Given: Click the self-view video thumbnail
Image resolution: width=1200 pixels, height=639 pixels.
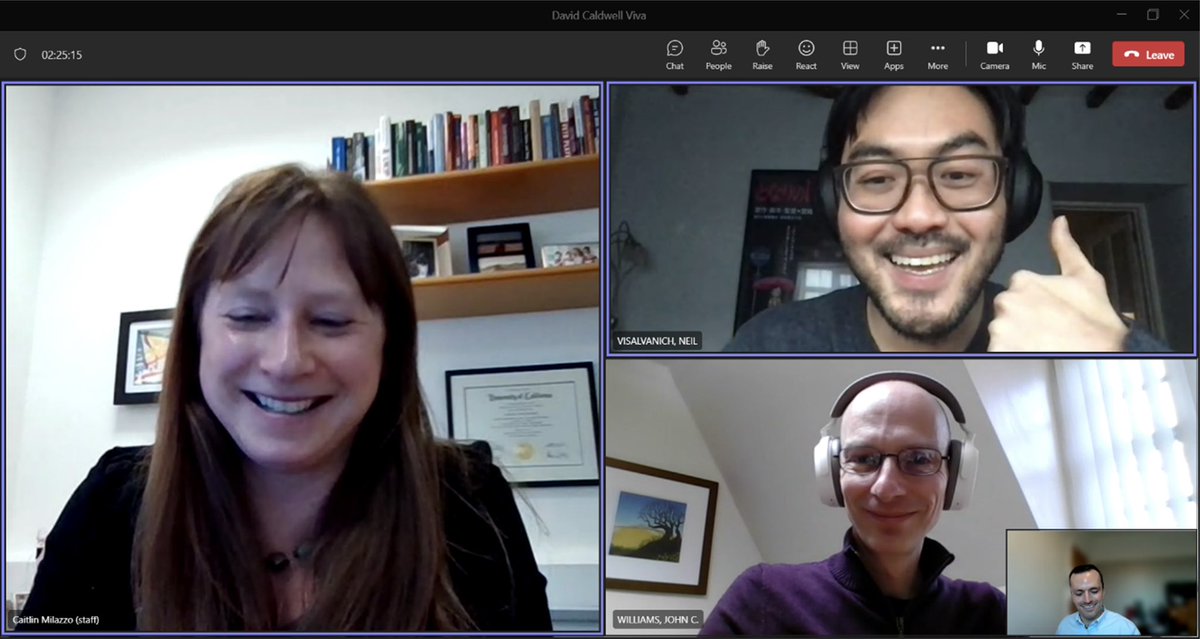Looking at the screenshot, I should point(1100,582).
